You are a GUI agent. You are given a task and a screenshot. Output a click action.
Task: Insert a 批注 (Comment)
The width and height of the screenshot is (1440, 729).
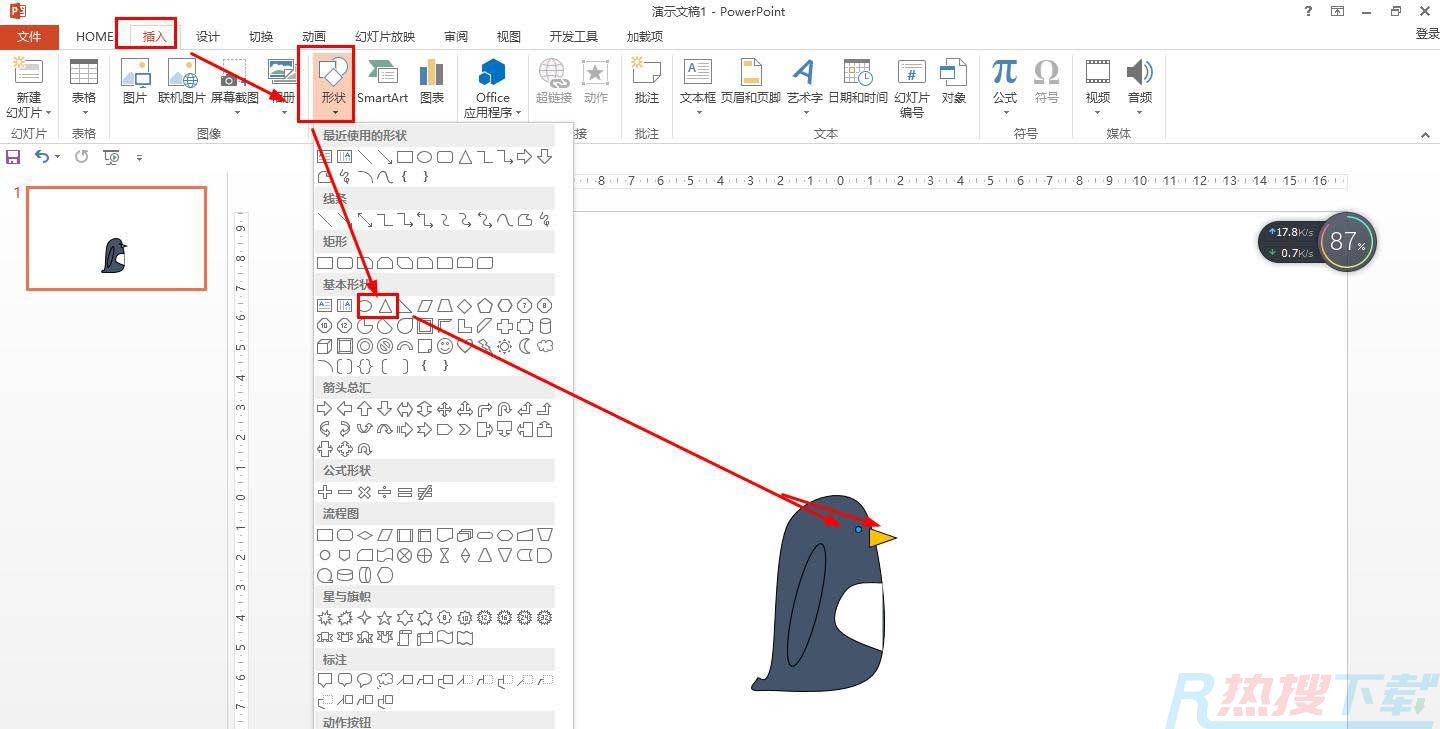[x=647, y=82]
